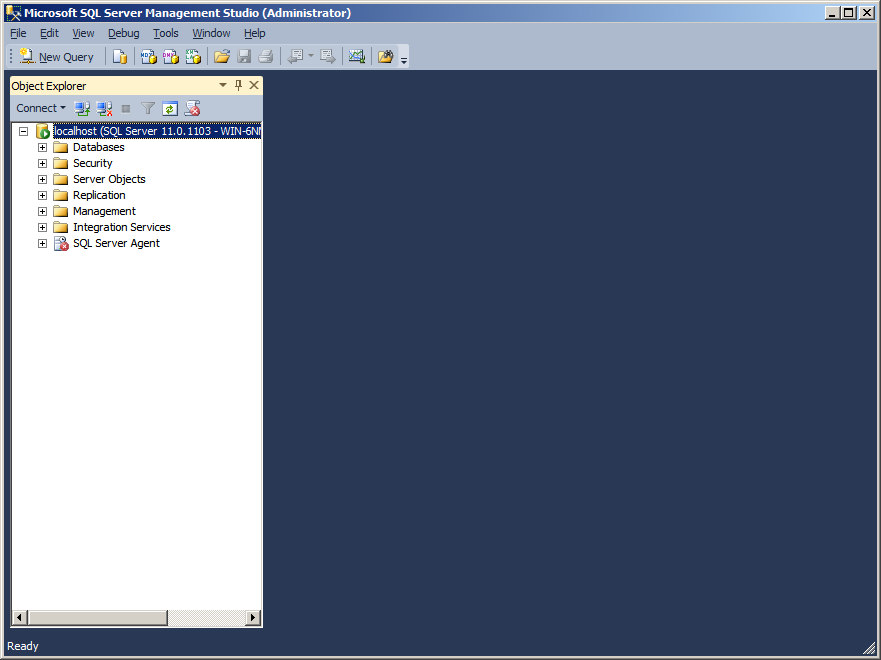881x660 pixels.
Task: Expand the Replication folder
Action: 42,195
